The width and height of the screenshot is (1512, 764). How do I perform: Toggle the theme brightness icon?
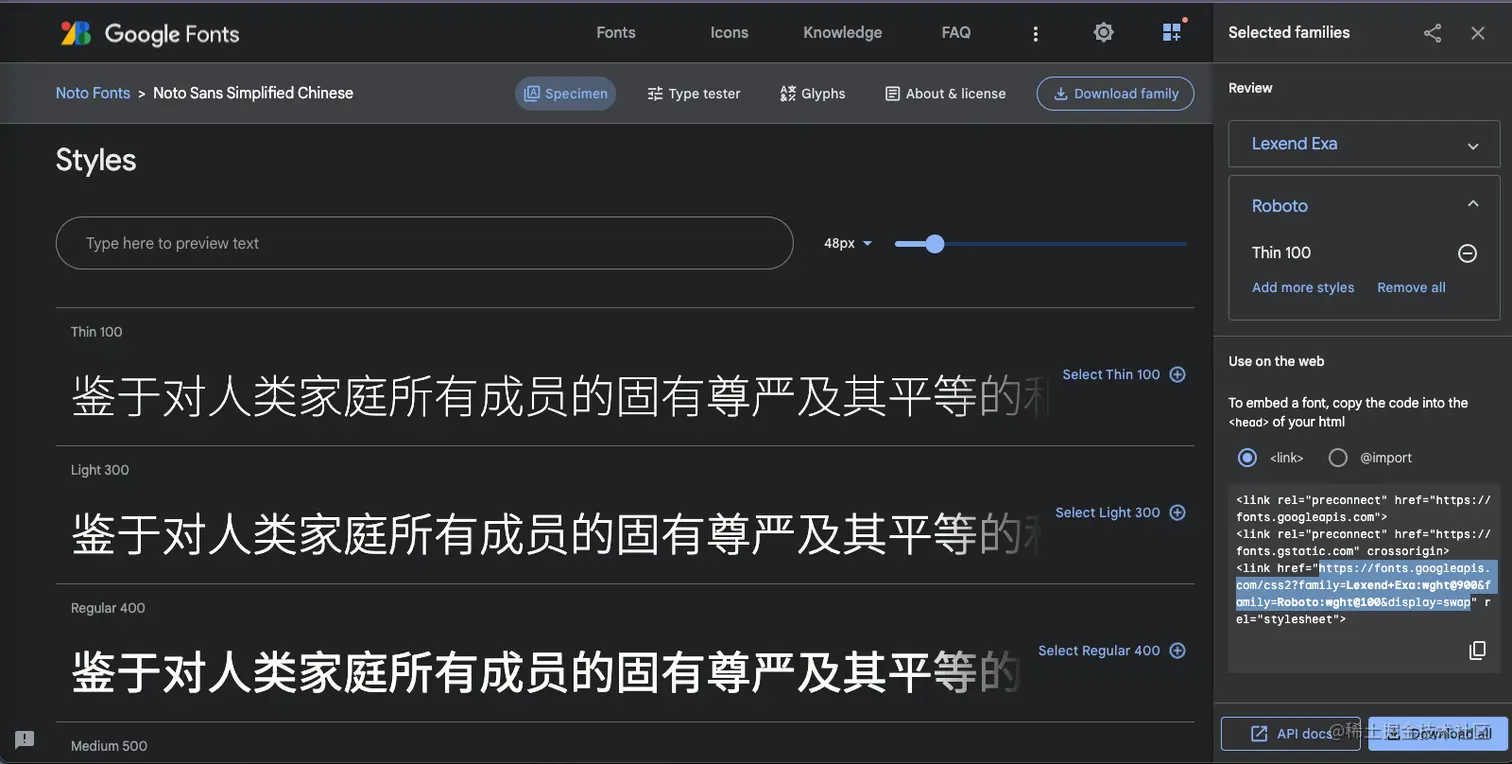(1103, 33)
